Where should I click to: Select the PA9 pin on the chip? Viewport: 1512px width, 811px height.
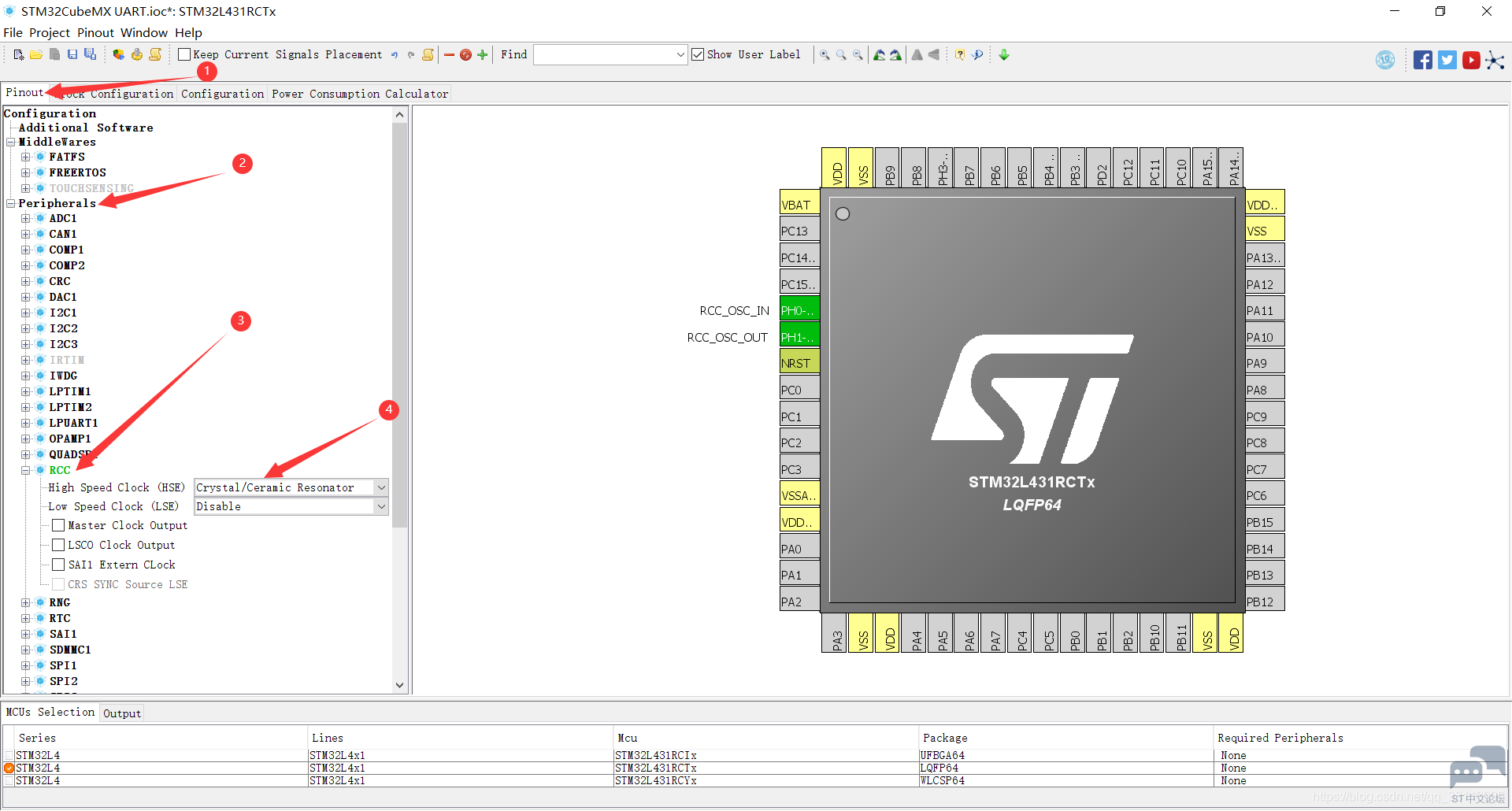(1264, 363)
